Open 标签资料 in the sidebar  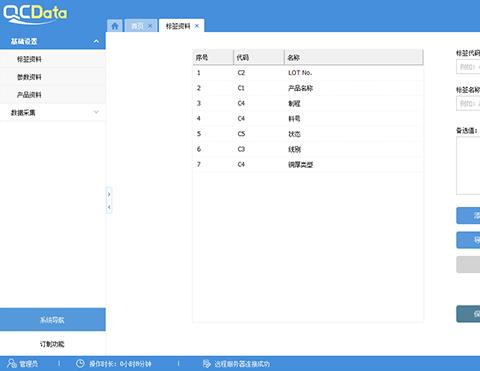[x=29, y=59]
